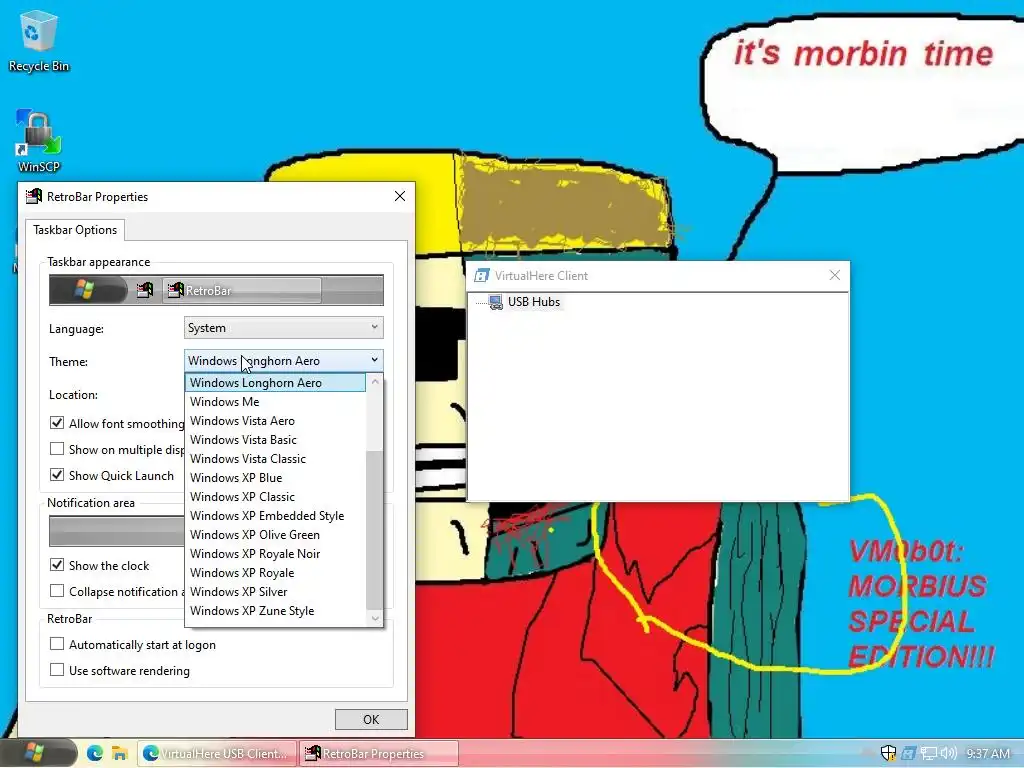Click the RetroBar button in taskbar preview
1024x768 pixels.
coord(242,291)
